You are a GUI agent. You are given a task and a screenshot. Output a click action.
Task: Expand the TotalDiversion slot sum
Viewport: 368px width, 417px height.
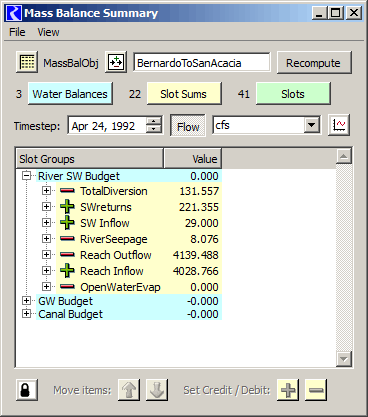pos(46,191)
